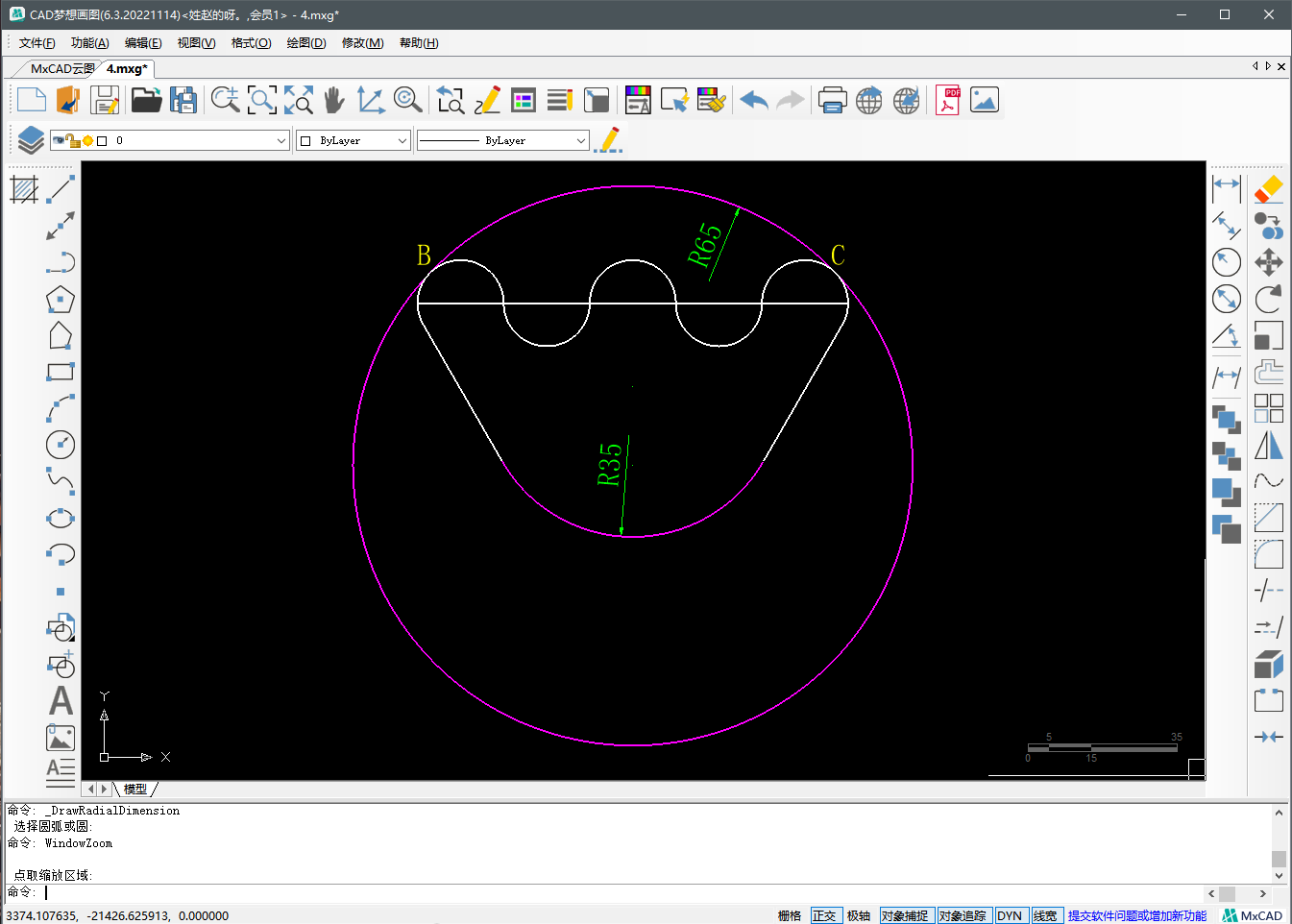Open the 视图(V) menu
This screenshot has width=1292, height=924.
pos(196,43)
